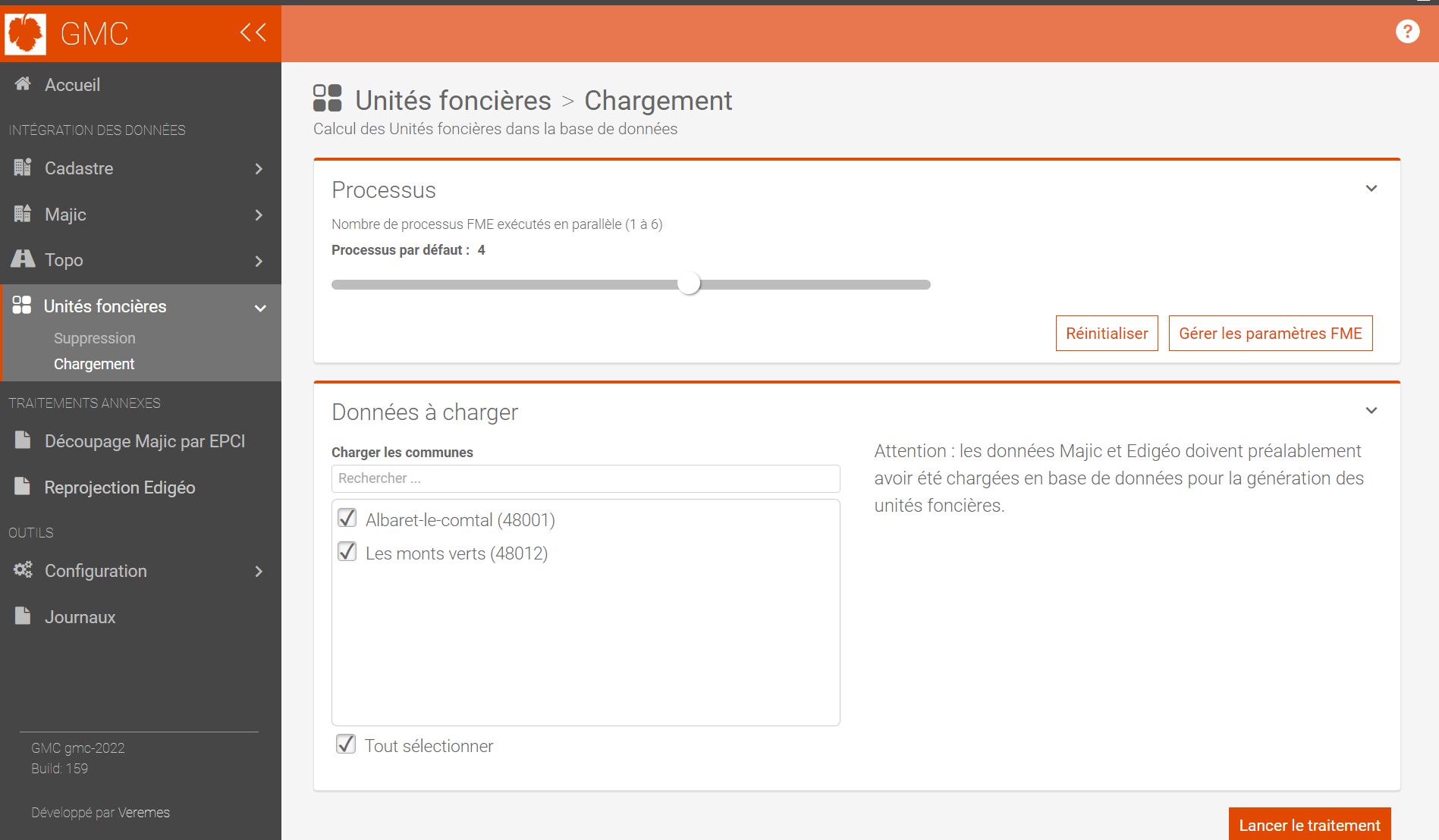
Task: Click the Journaux file icon
Action: [x=23, y=616]
